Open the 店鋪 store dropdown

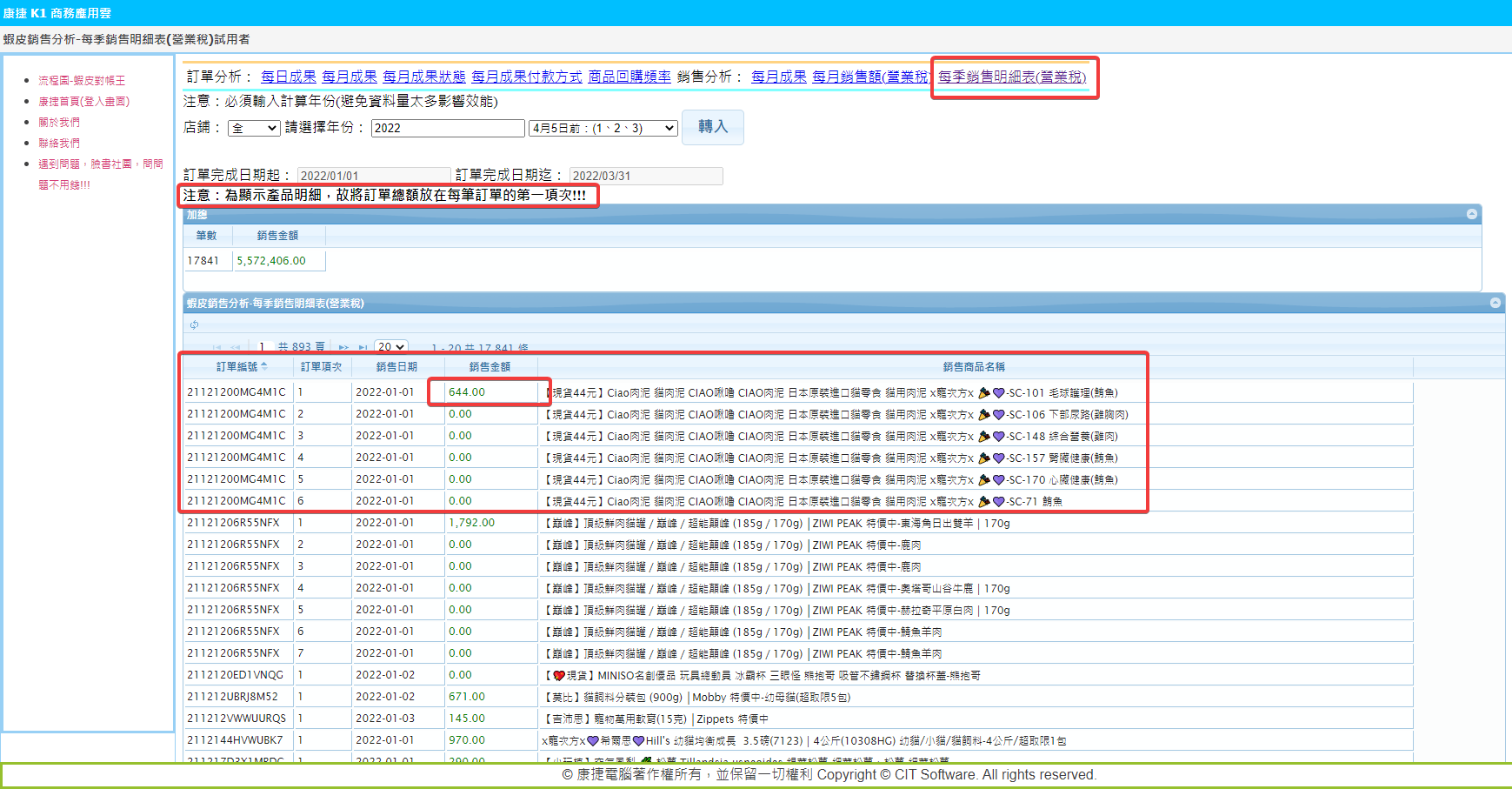click(x=254, y=129)
